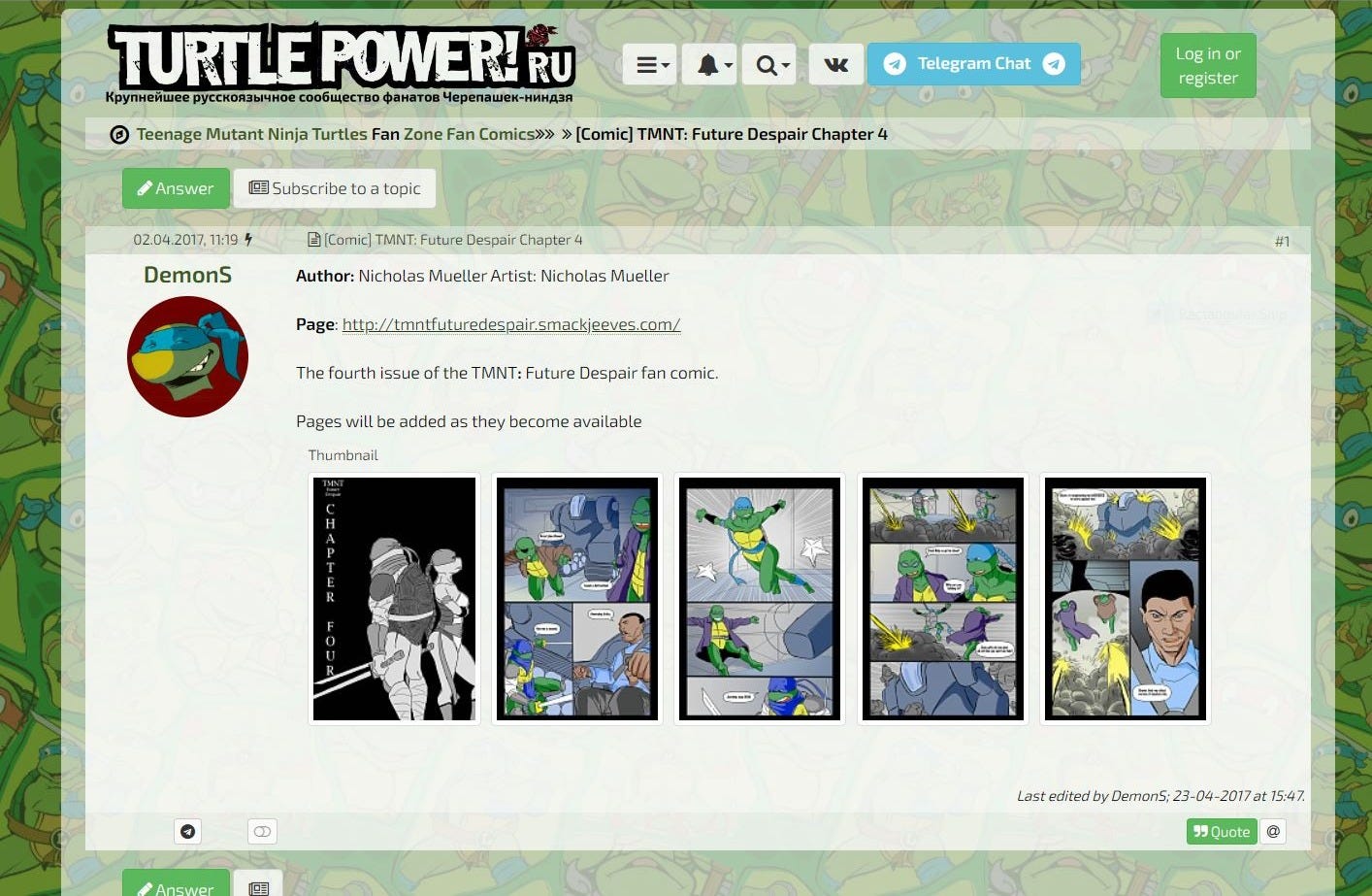
Task: Click the post date lightning icon
Action: coord(248,240)
